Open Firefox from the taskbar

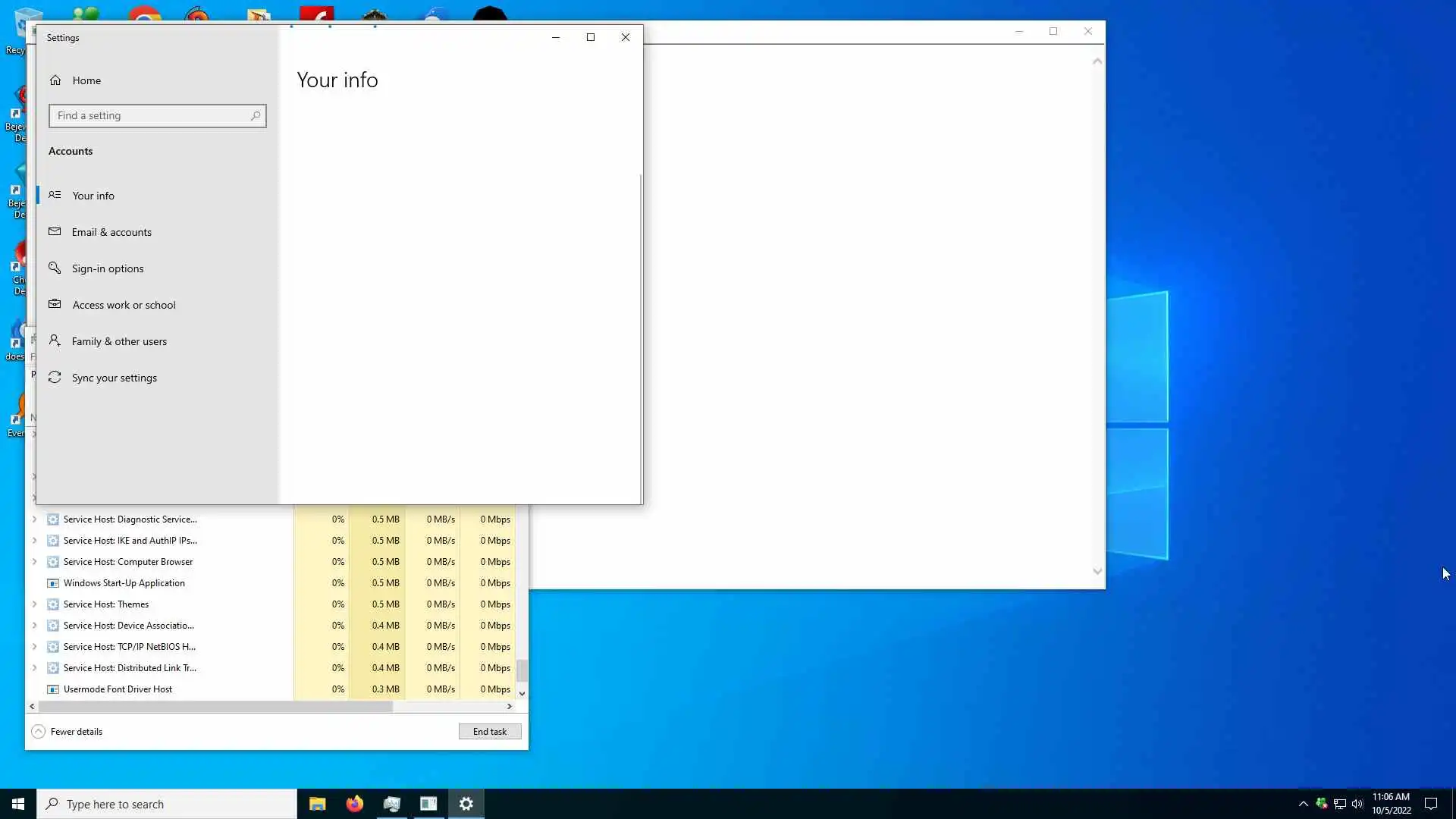354,804
